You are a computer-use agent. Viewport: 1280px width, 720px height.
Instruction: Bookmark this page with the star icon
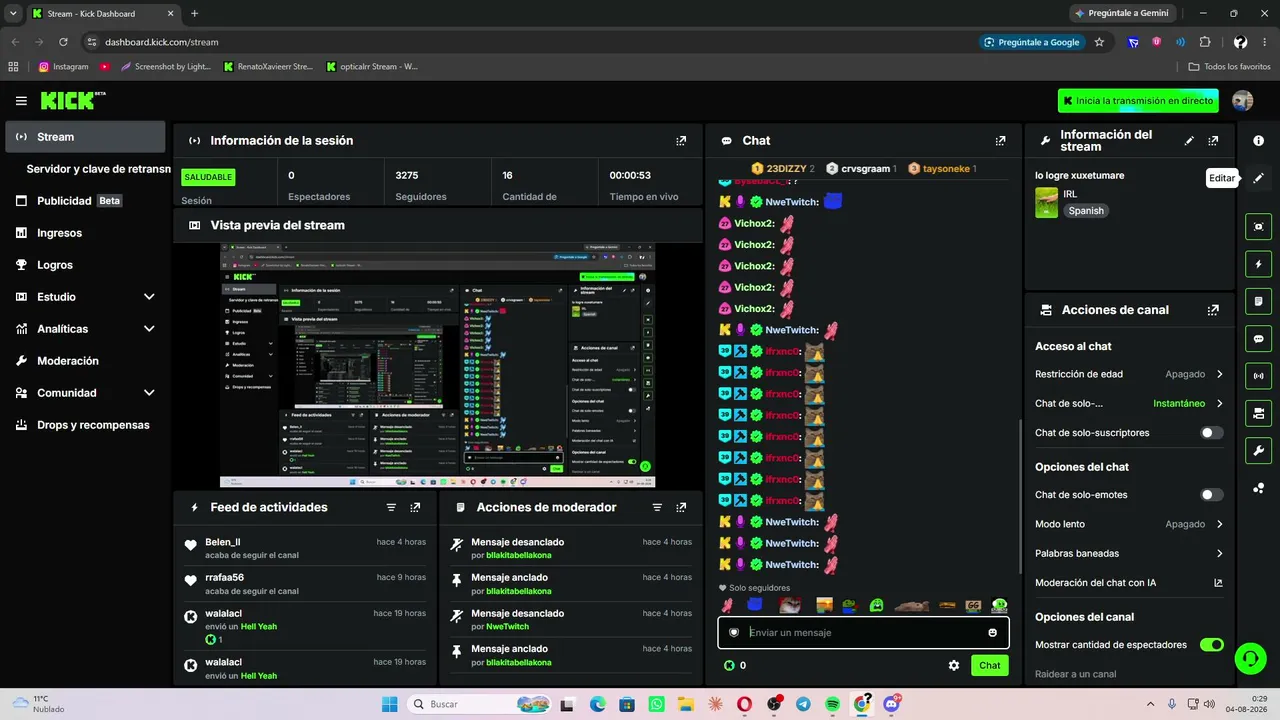[1099, 42]
